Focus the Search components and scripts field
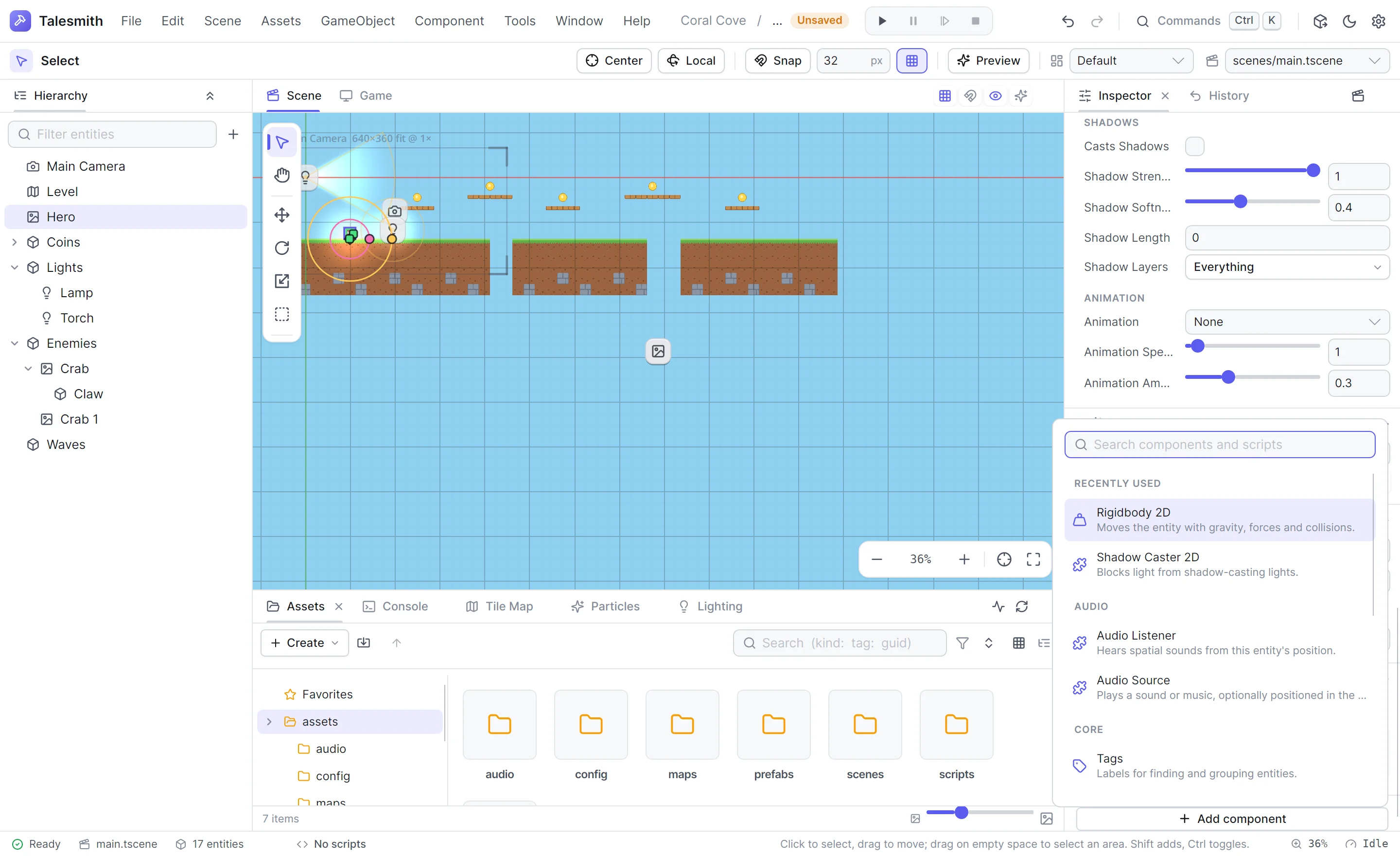 click(1220, 445)
